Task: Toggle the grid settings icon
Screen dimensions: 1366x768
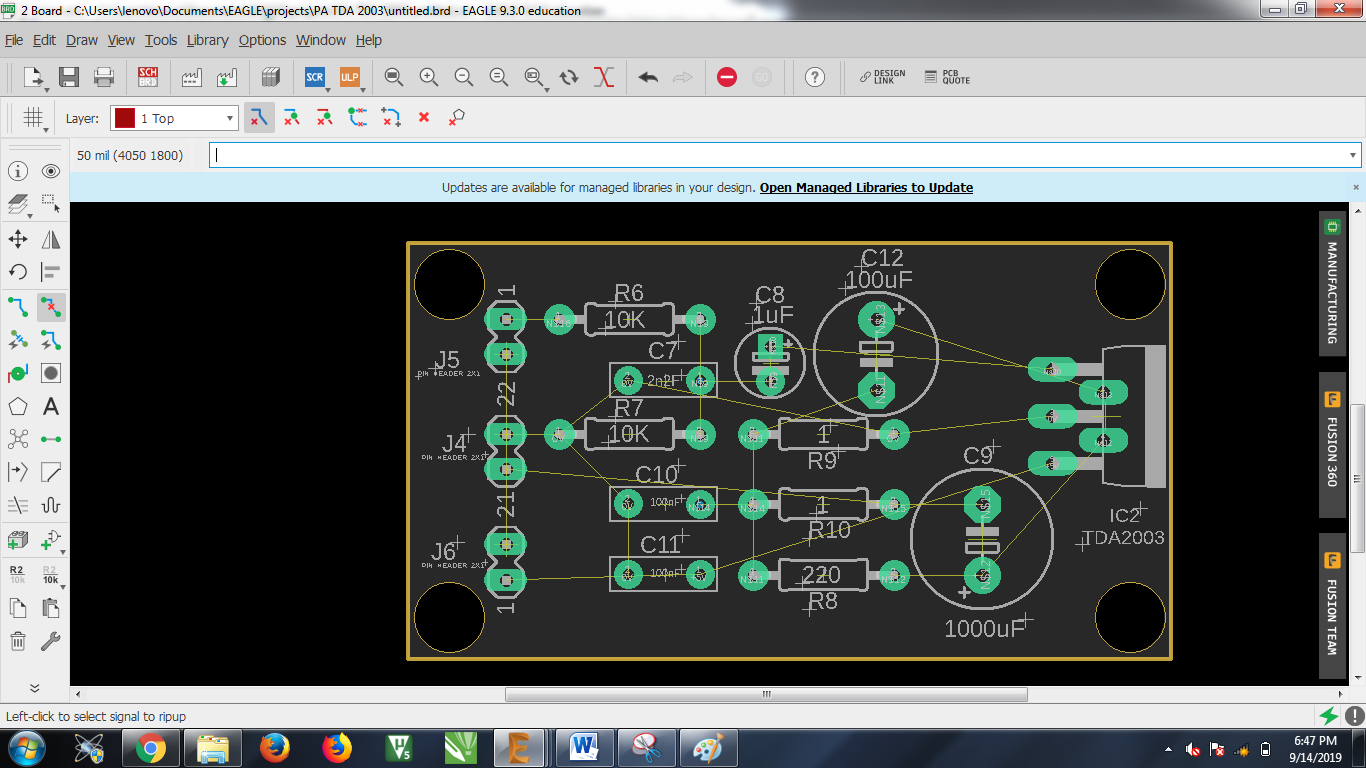Action: point(32,117)
